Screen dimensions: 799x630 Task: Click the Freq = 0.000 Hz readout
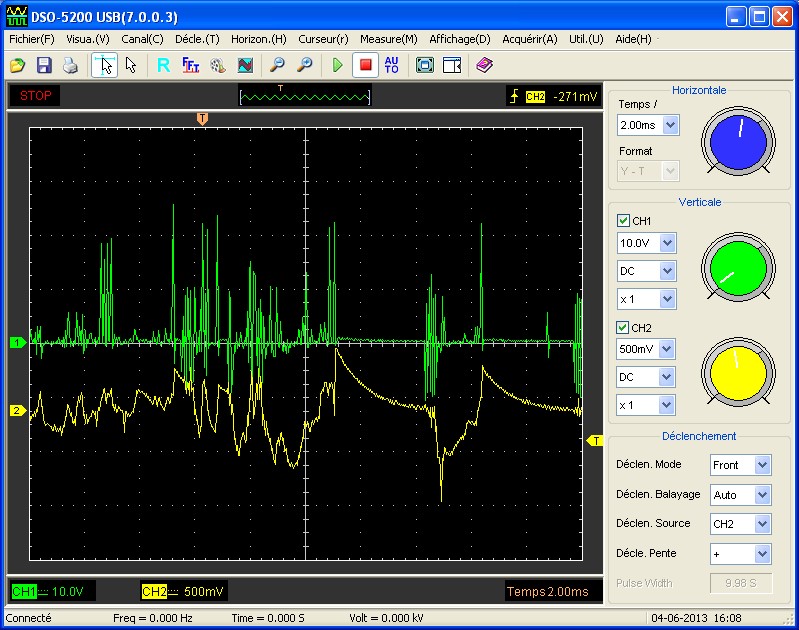pyautogui.click(x=153, y=618)
